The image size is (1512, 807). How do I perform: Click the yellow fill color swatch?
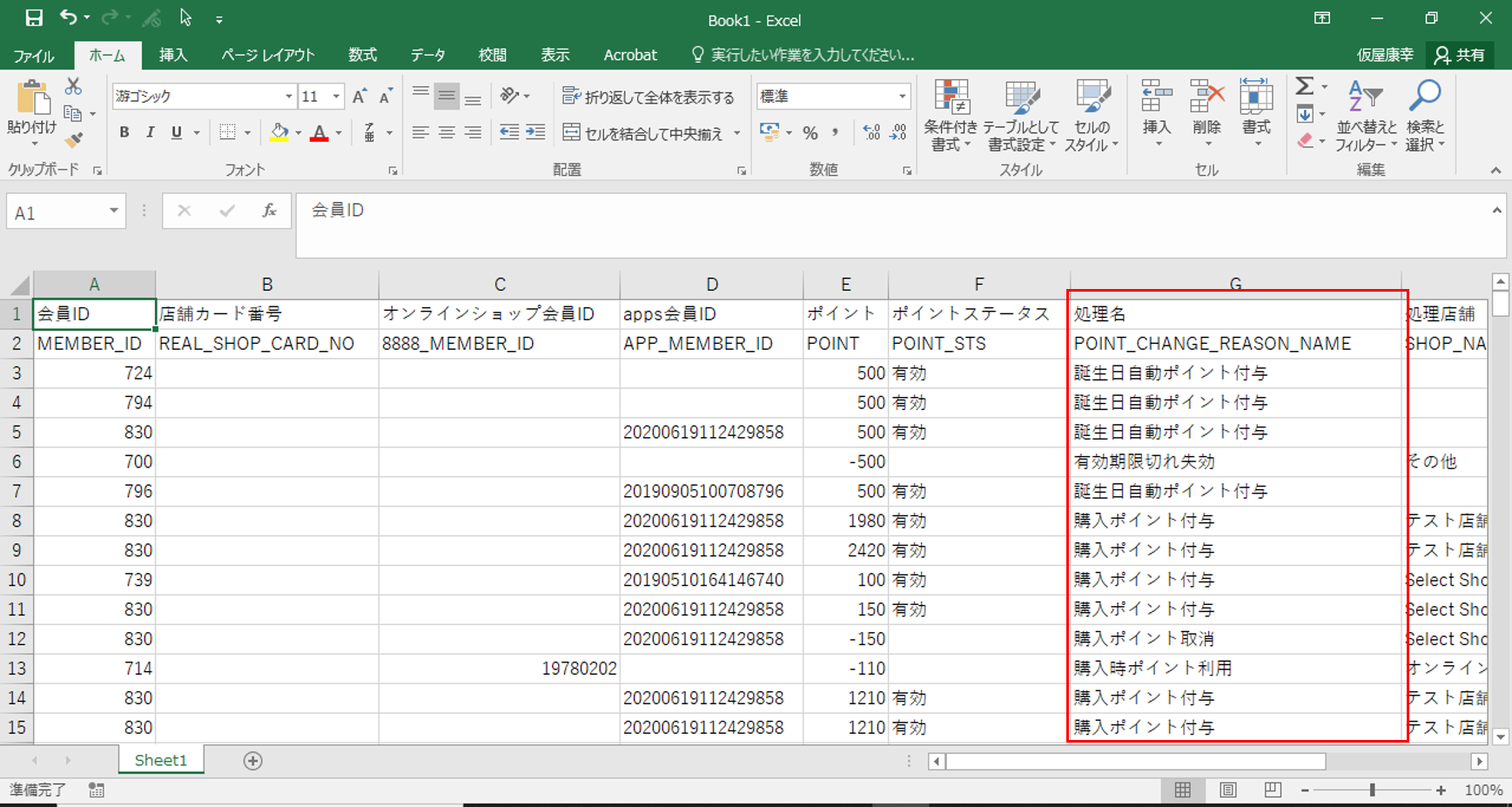tap(279, 133)
